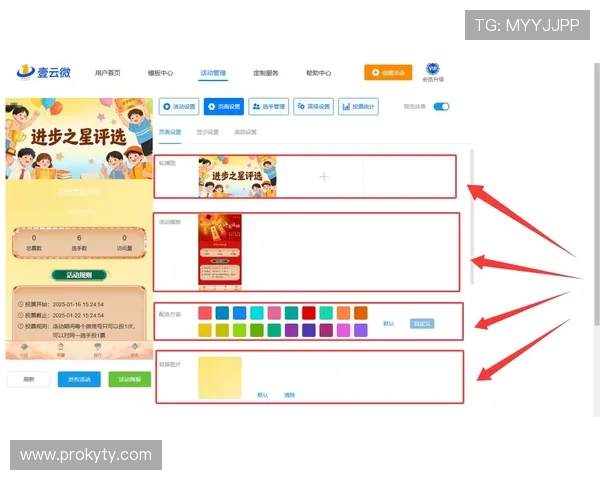Screen dimensions: 600x480
Task: Click the 清除 link under the background image
Action: [290, 395]
